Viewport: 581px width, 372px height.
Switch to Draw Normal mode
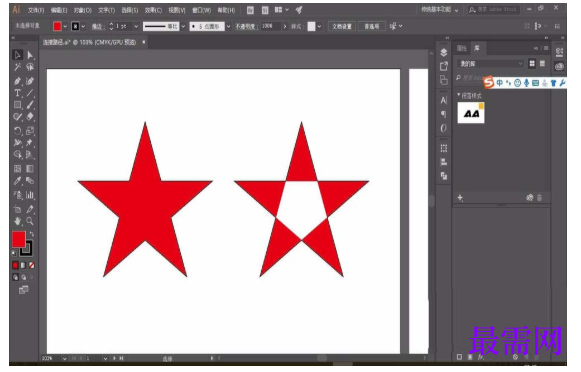pyautogui.click(x=15, y=277)
